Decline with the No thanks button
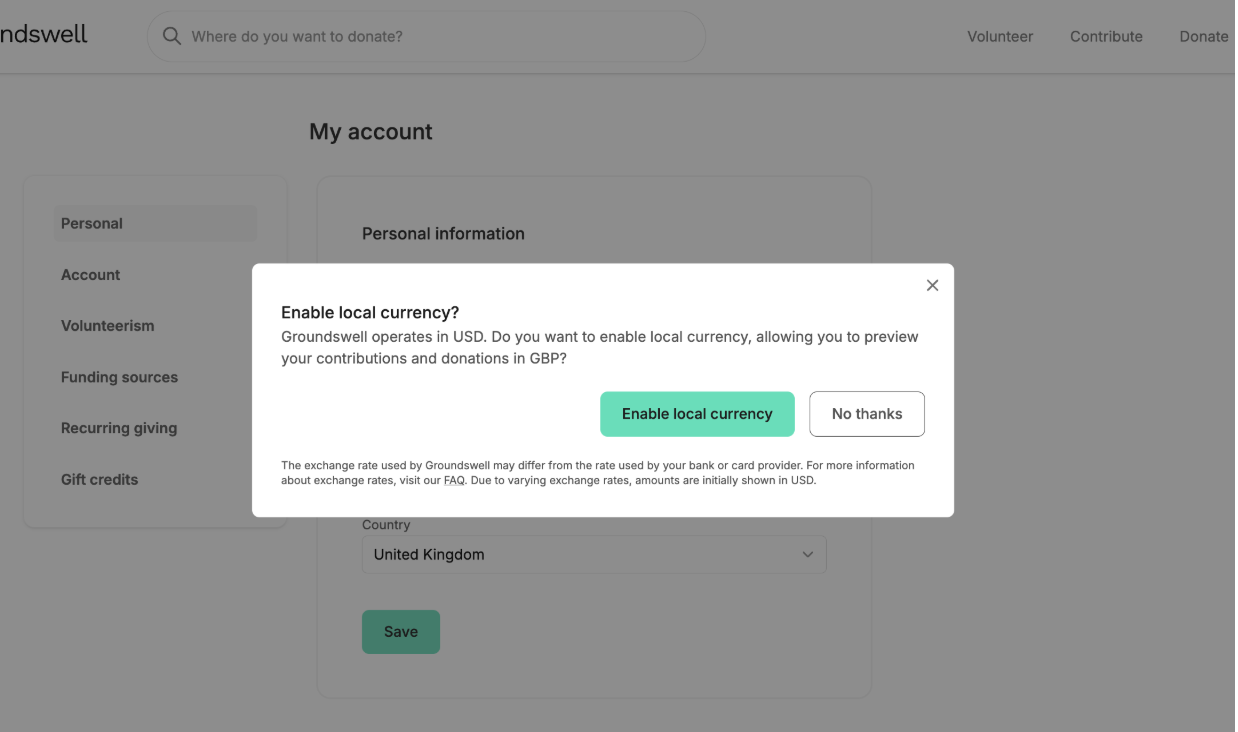This screenshot has height=732, width=1238. 867,414
